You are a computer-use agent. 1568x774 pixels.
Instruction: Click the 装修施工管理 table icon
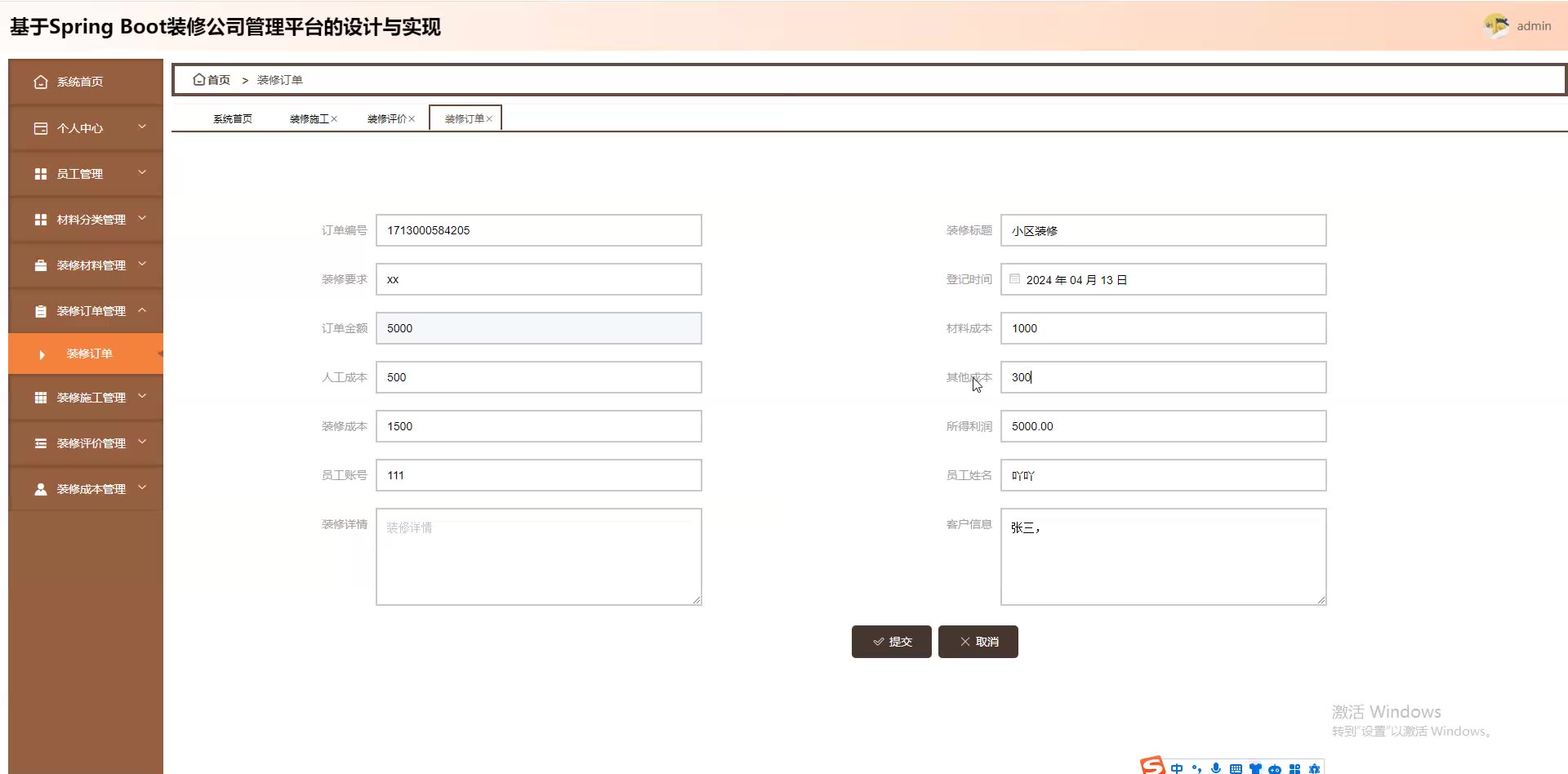[41, 398]
